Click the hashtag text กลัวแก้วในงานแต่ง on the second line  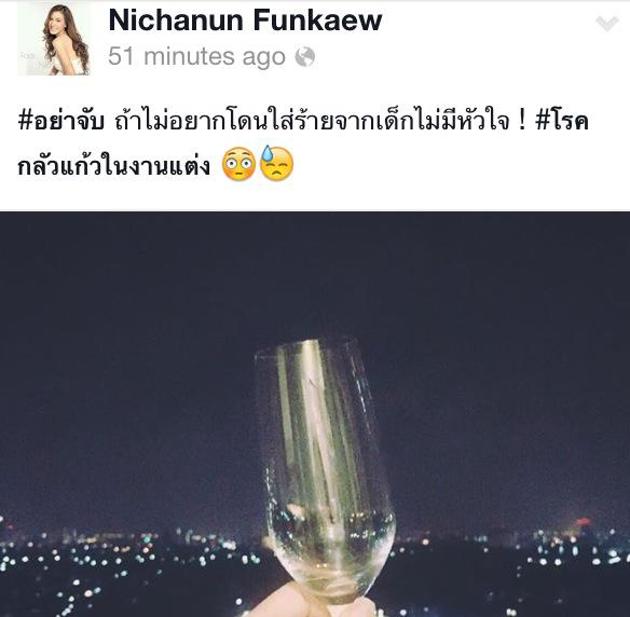(114, 166)
